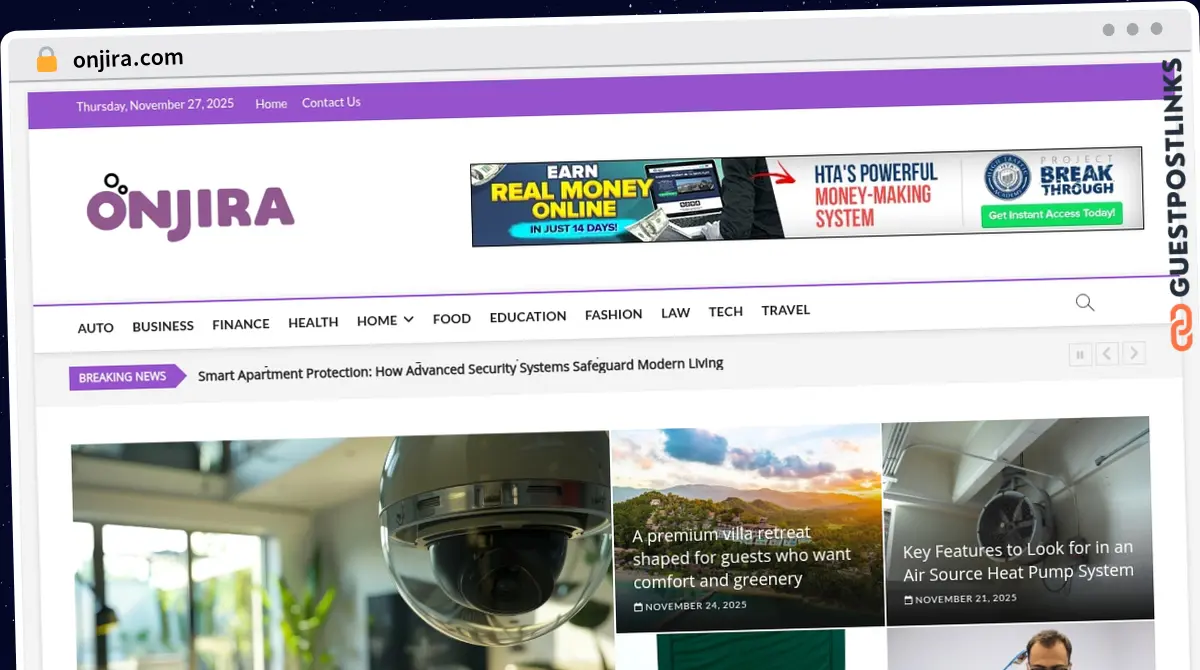1200x670 pixels.
Task: Open the FASHION category
Action: (x=614, y=314)
